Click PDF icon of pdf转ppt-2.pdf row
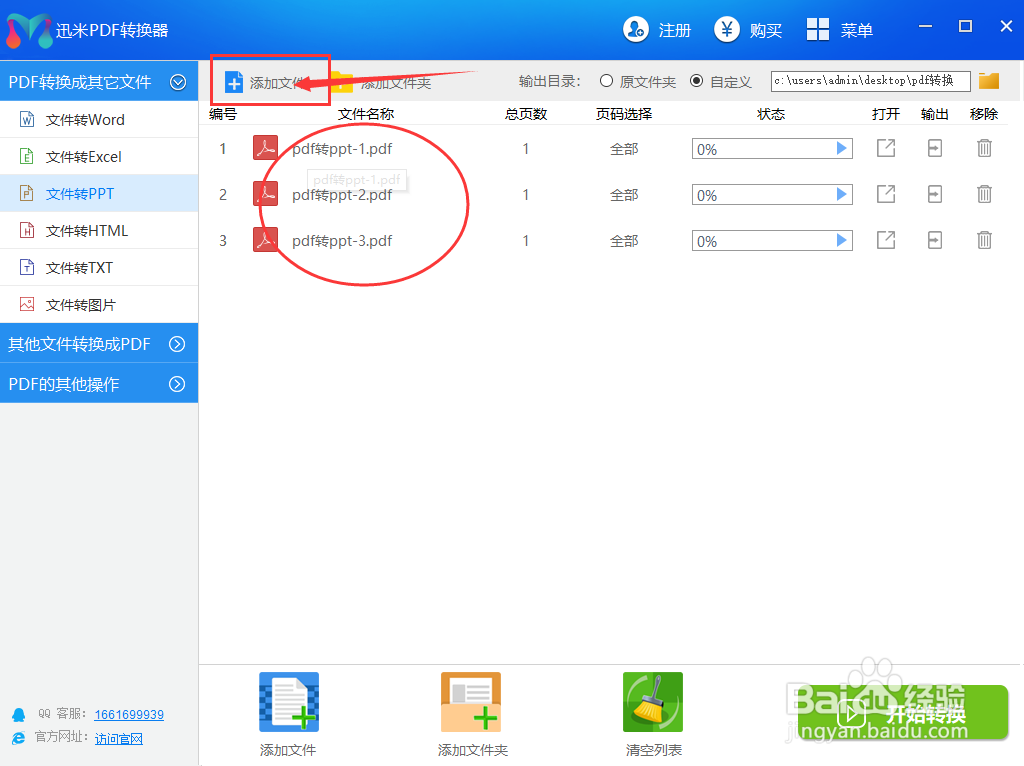Image resolution: width=1024 pixels, height=766 pixels. pos(265,194)
